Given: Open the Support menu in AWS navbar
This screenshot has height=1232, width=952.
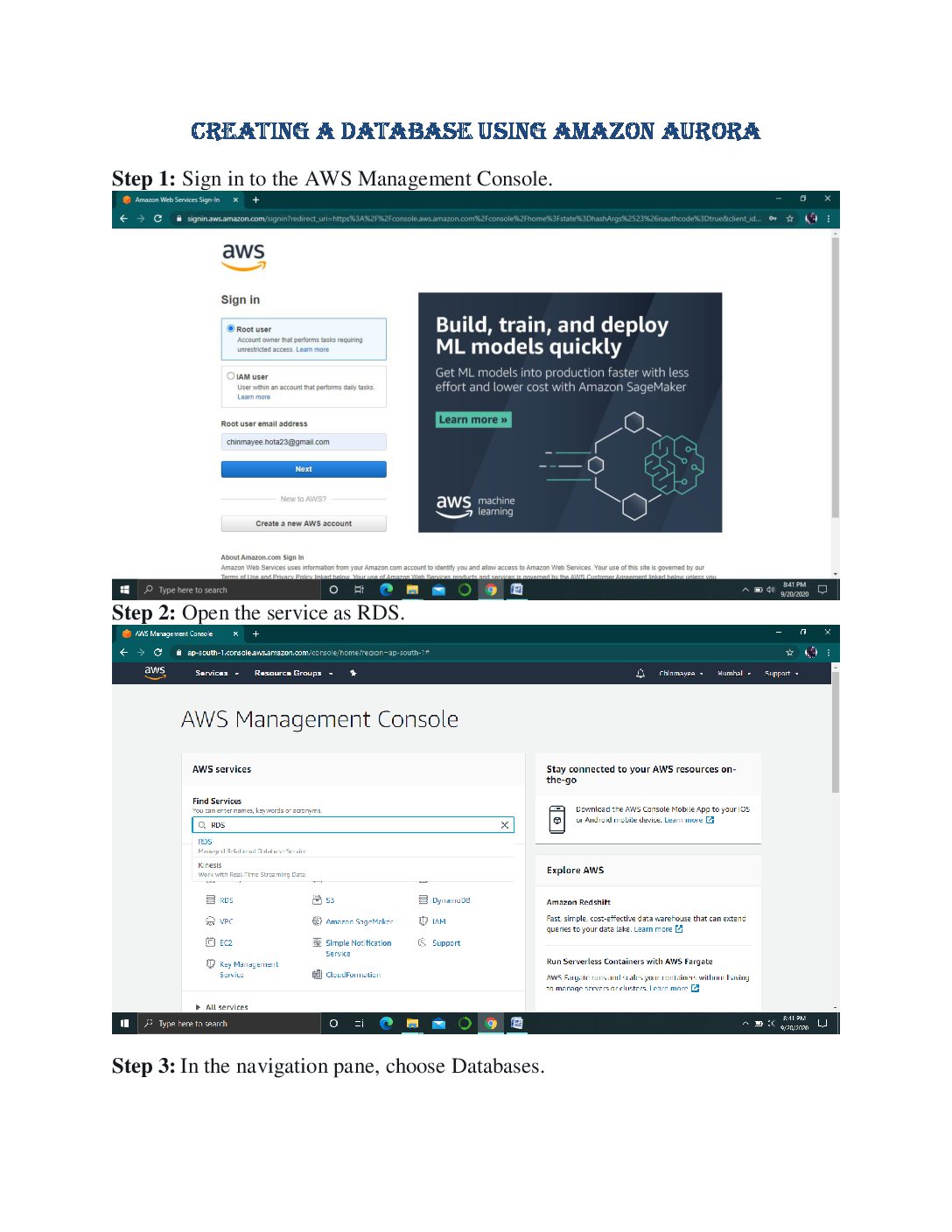Looking at the screenshot, I should (x=780, y=673).
